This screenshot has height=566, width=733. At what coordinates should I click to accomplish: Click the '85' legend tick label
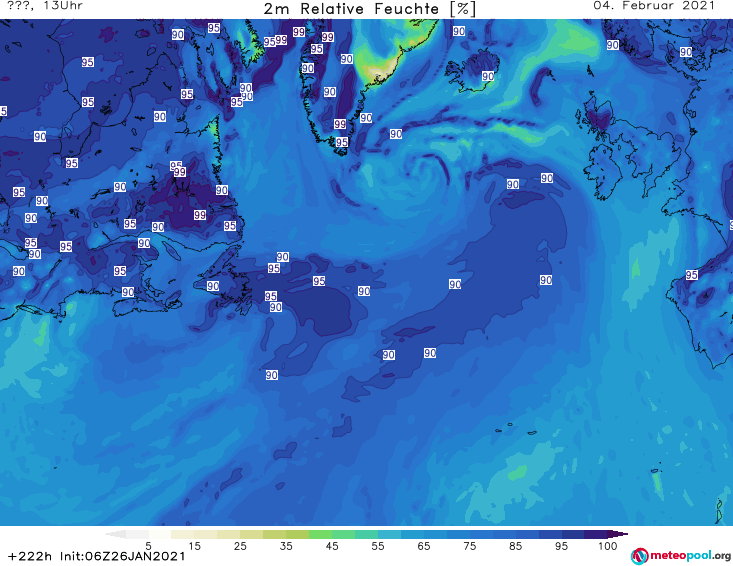click(516, 546)
